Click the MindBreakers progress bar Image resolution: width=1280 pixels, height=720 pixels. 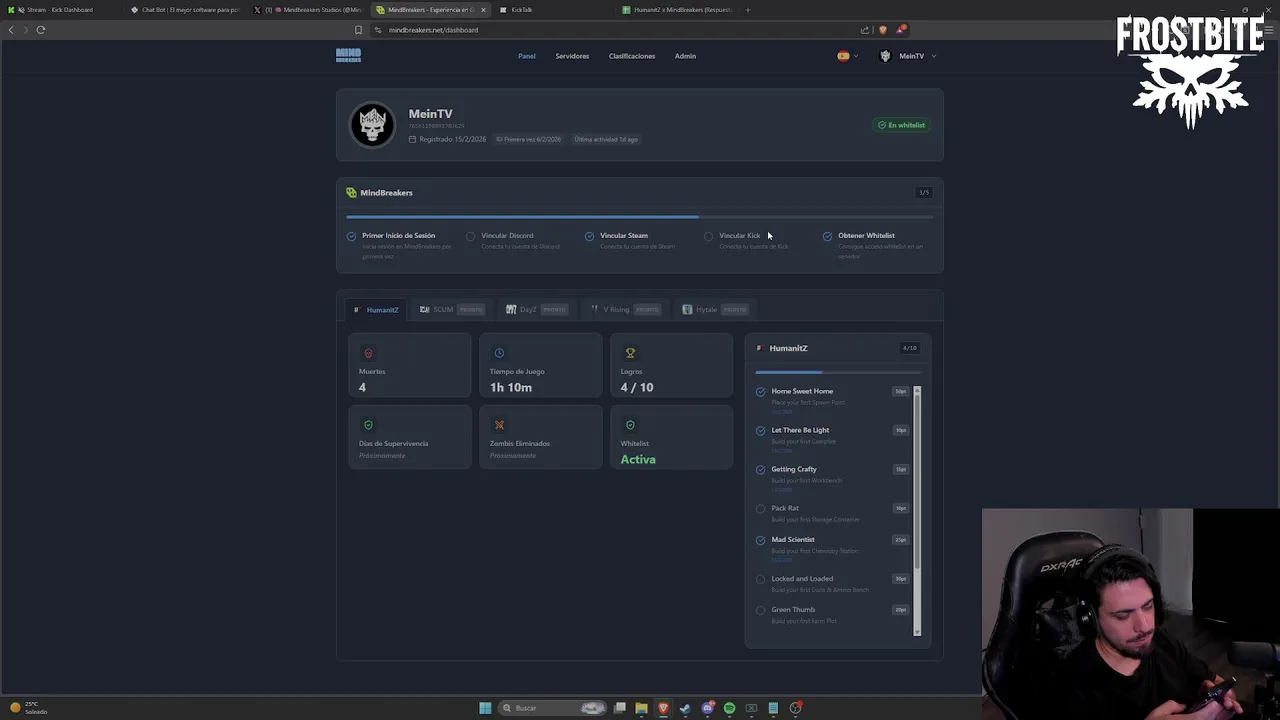[639, 216]
